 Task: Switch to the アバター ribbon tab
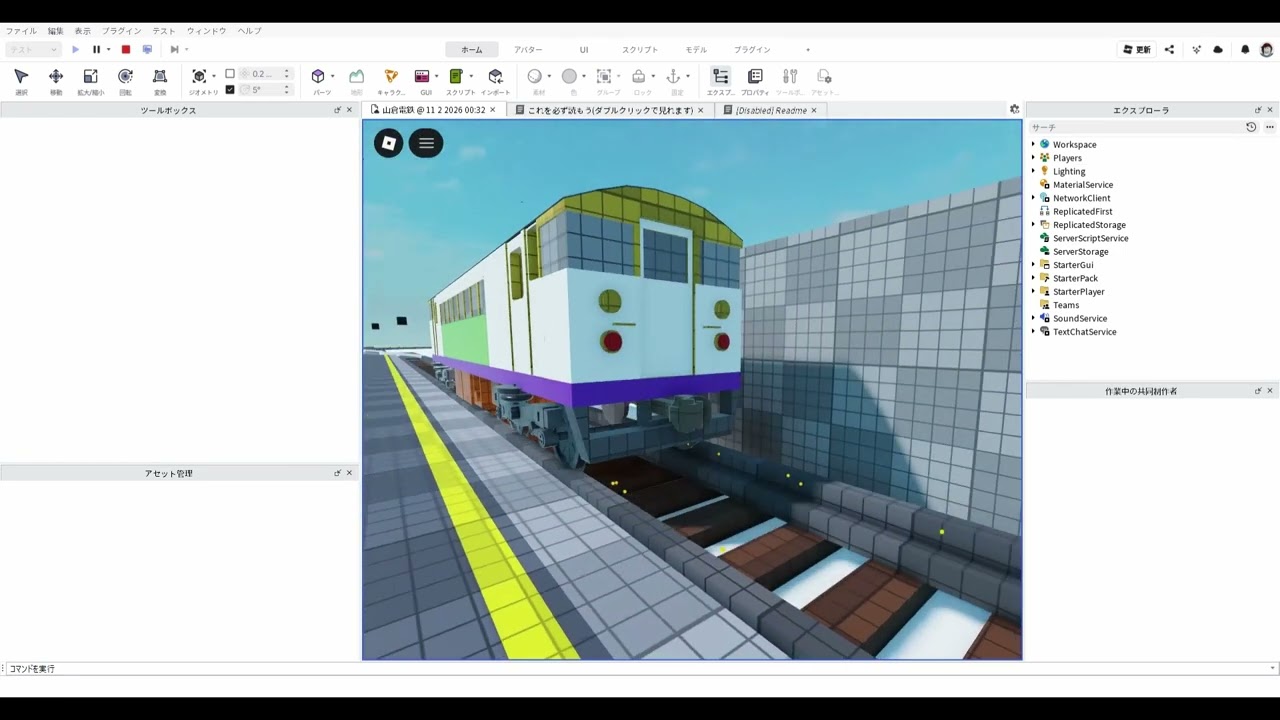pyautogui.click(x=528, y=49)
